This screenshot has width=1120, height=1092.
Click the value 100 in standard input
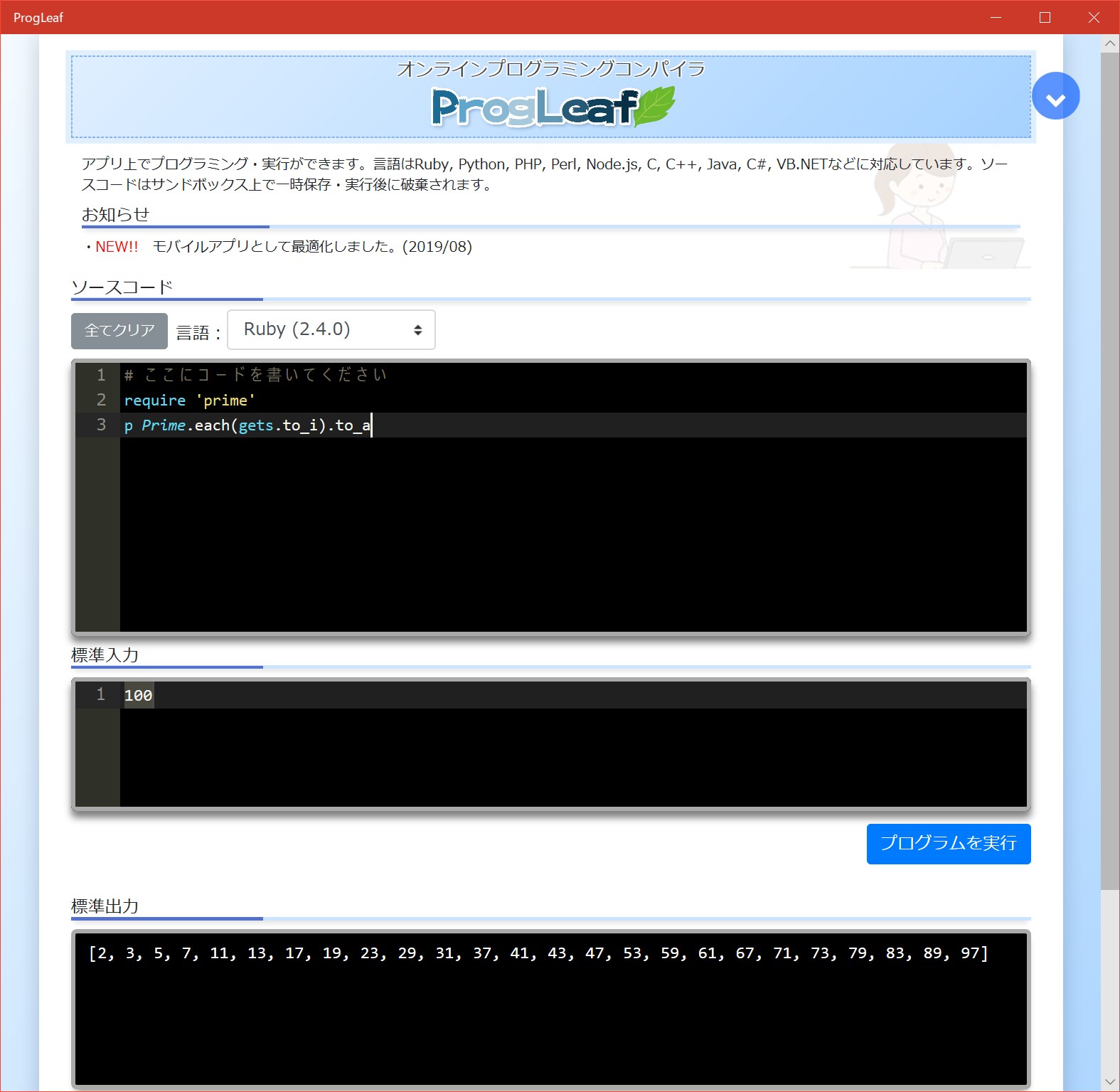[138, 695]
